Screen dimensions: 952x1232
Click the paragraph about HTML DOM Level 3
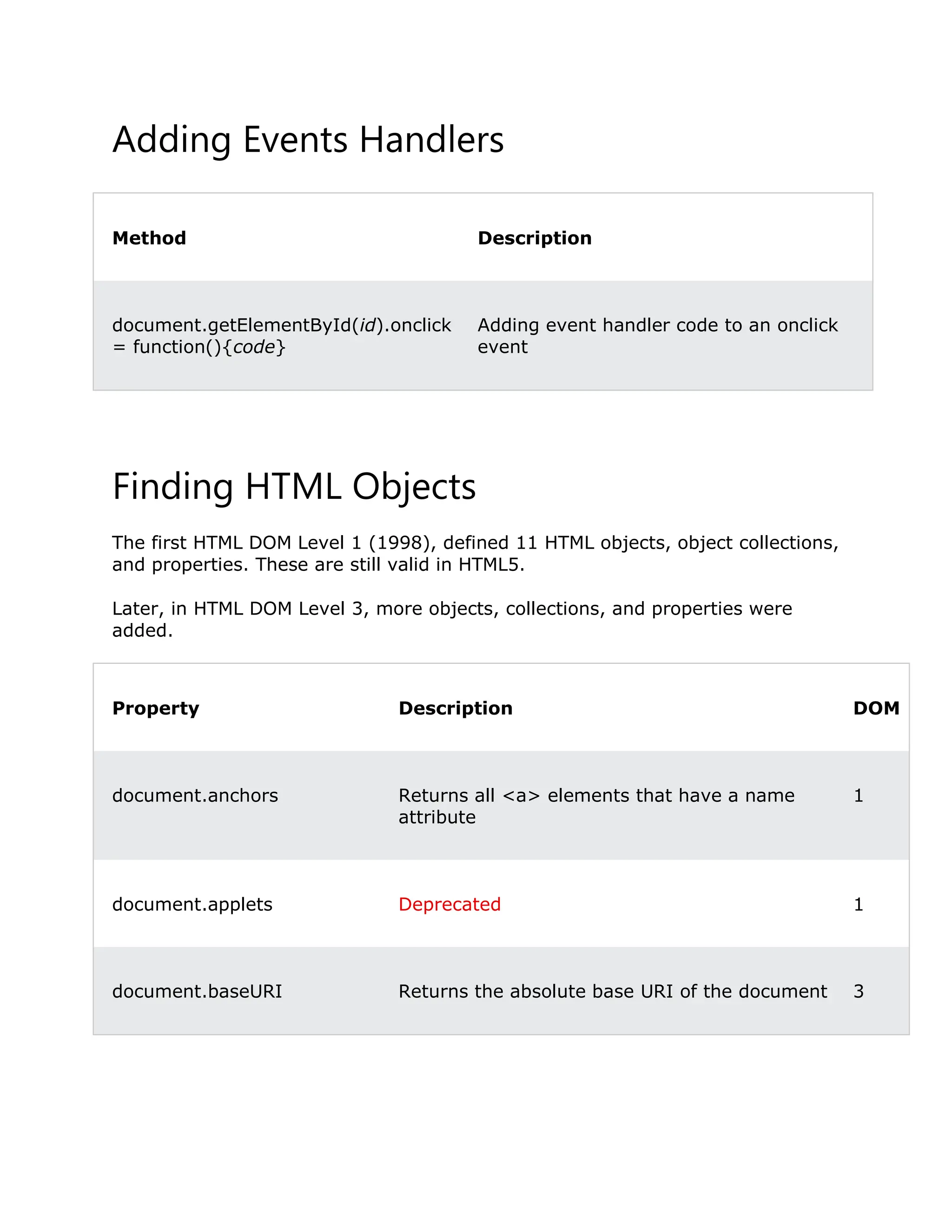click(x=451, y=619)
